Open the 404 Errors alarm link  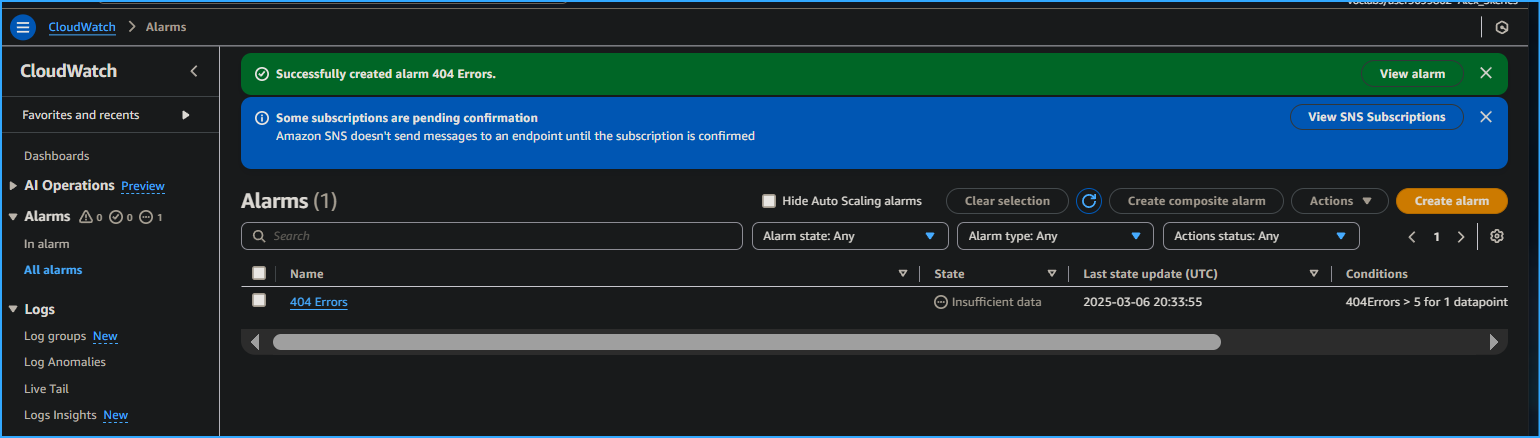pos(319,302)
